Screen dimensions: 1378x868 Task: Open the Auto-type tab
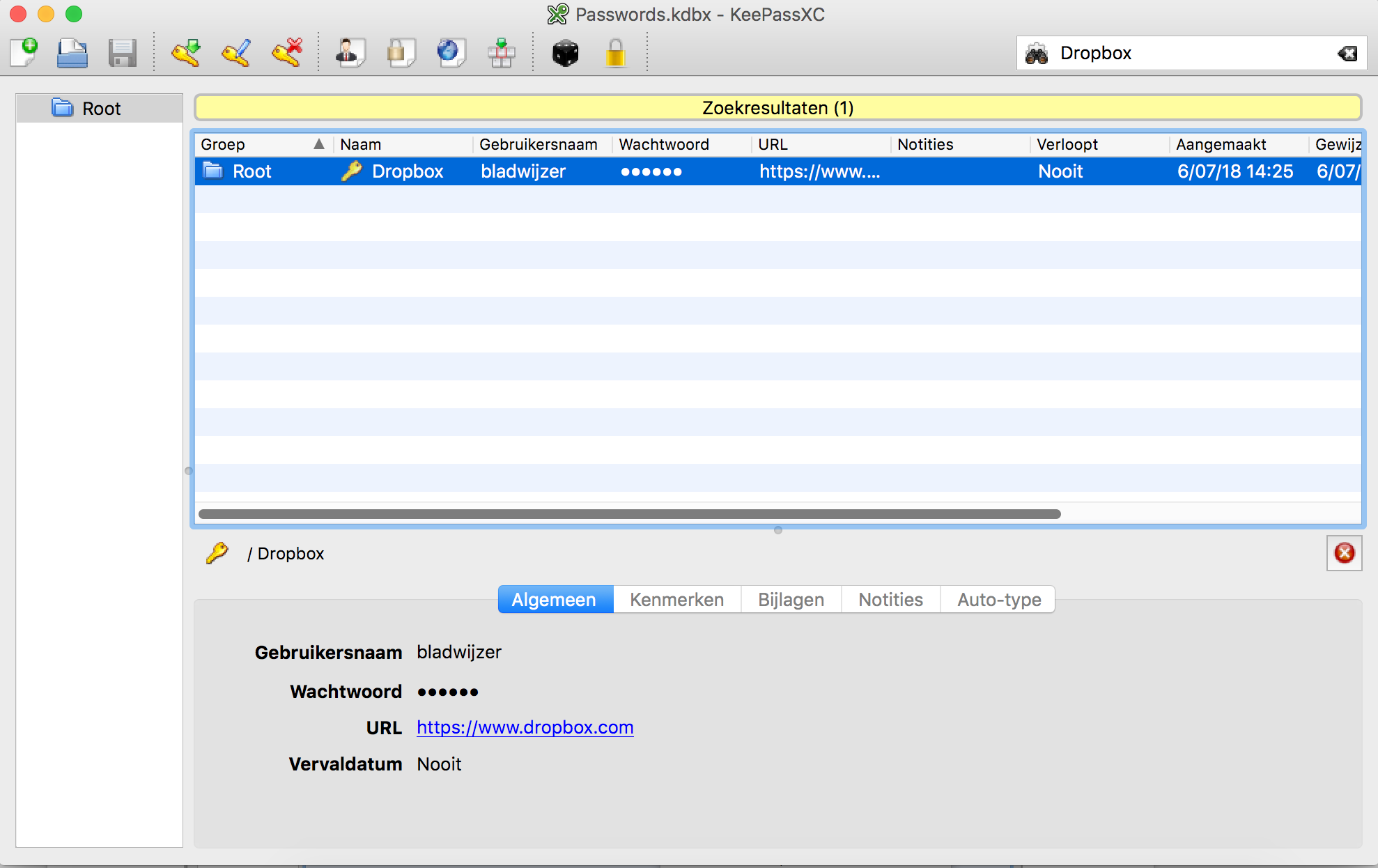coord(998,600)
